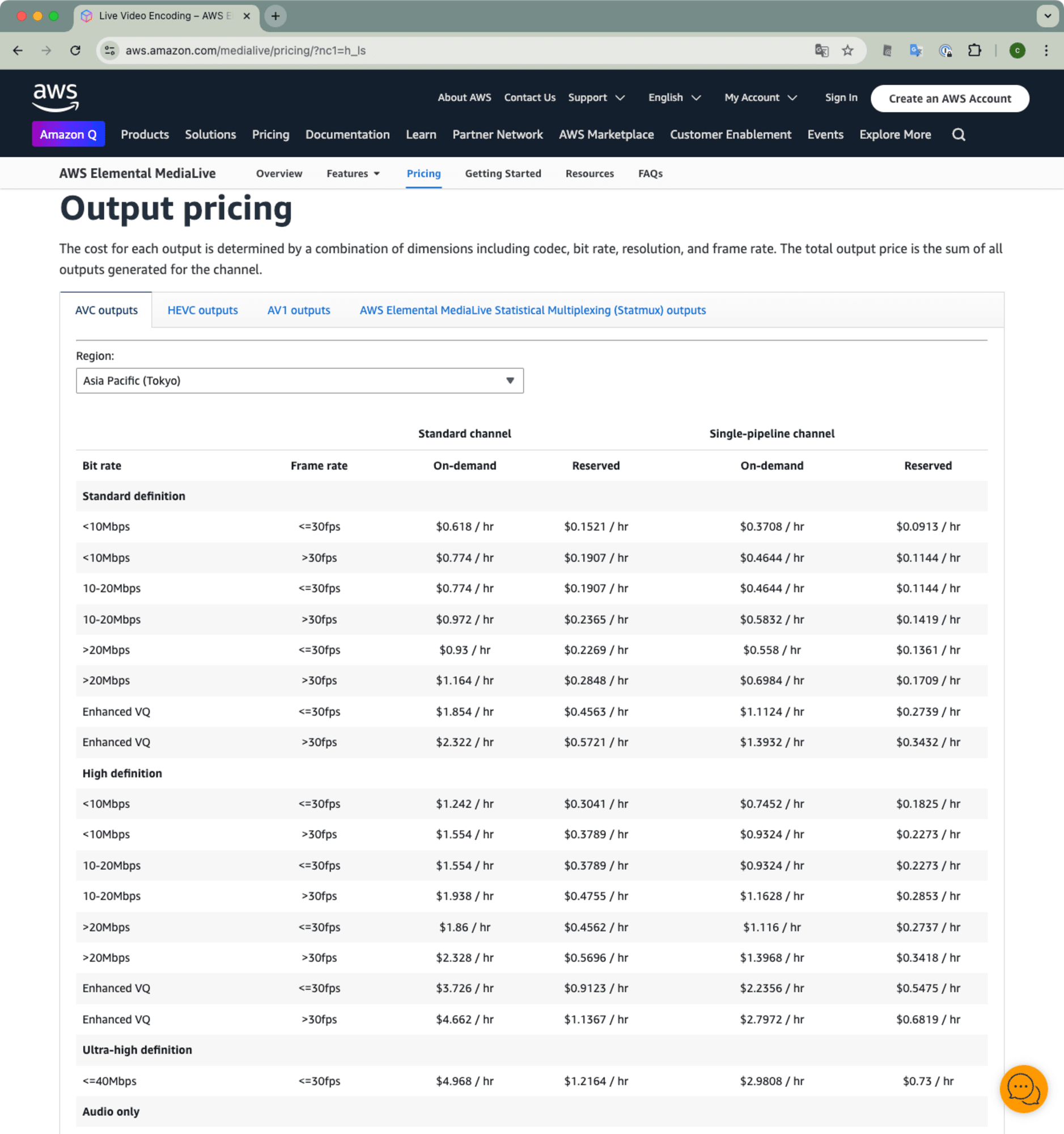Open the Solutions menu
The image size is (1064, 1134).
(210, 134)
